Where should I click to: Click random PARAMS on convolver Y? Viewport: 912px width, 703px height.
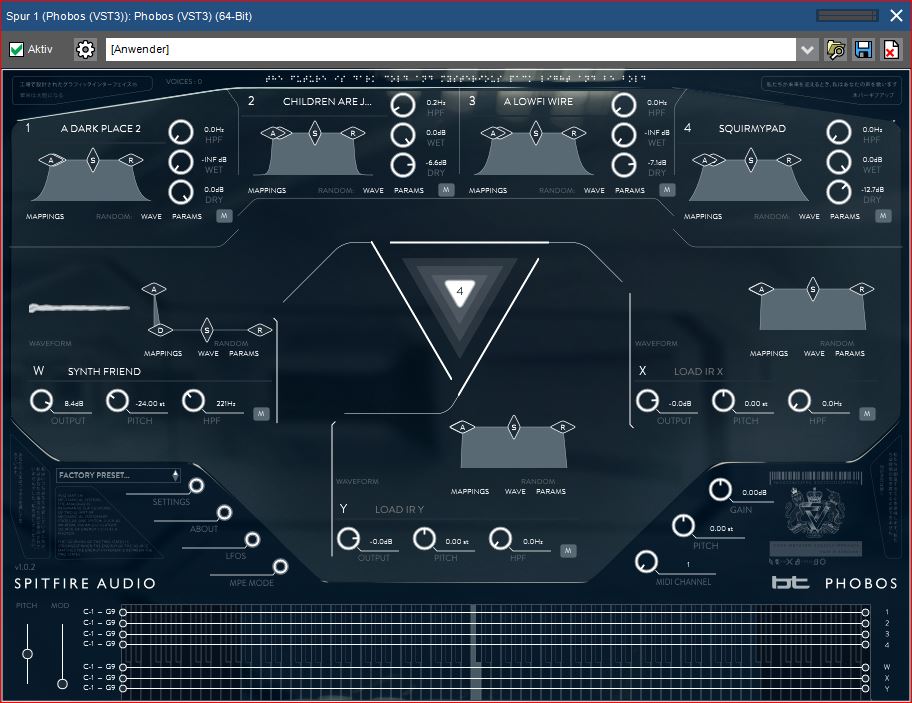pyautogui.click(x=551, y=491)
